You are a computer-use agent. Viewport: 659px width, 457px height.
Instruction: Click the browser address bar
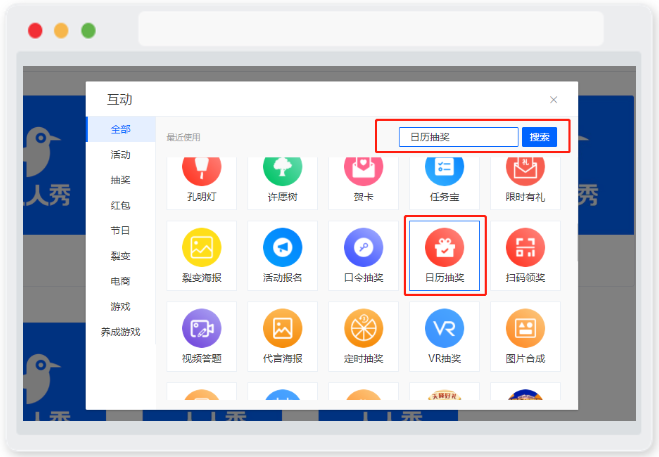[x=371, y=29]
